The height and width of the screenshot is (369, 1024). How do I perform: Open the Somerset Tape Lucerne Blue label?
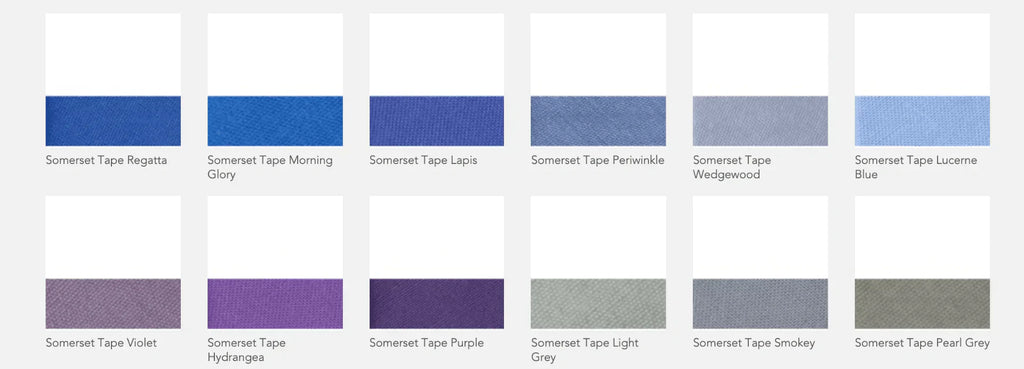916,167
